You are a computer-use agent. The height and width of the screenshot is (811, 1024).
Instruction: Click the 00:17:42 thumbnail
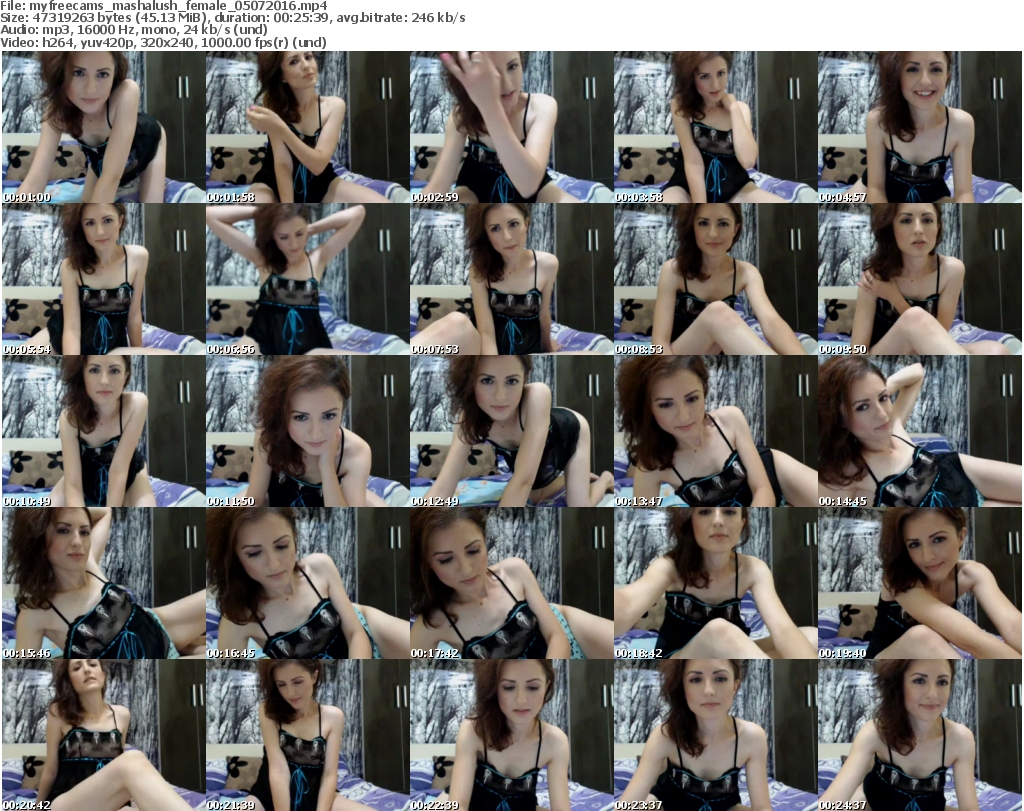[x=511, y=583]
